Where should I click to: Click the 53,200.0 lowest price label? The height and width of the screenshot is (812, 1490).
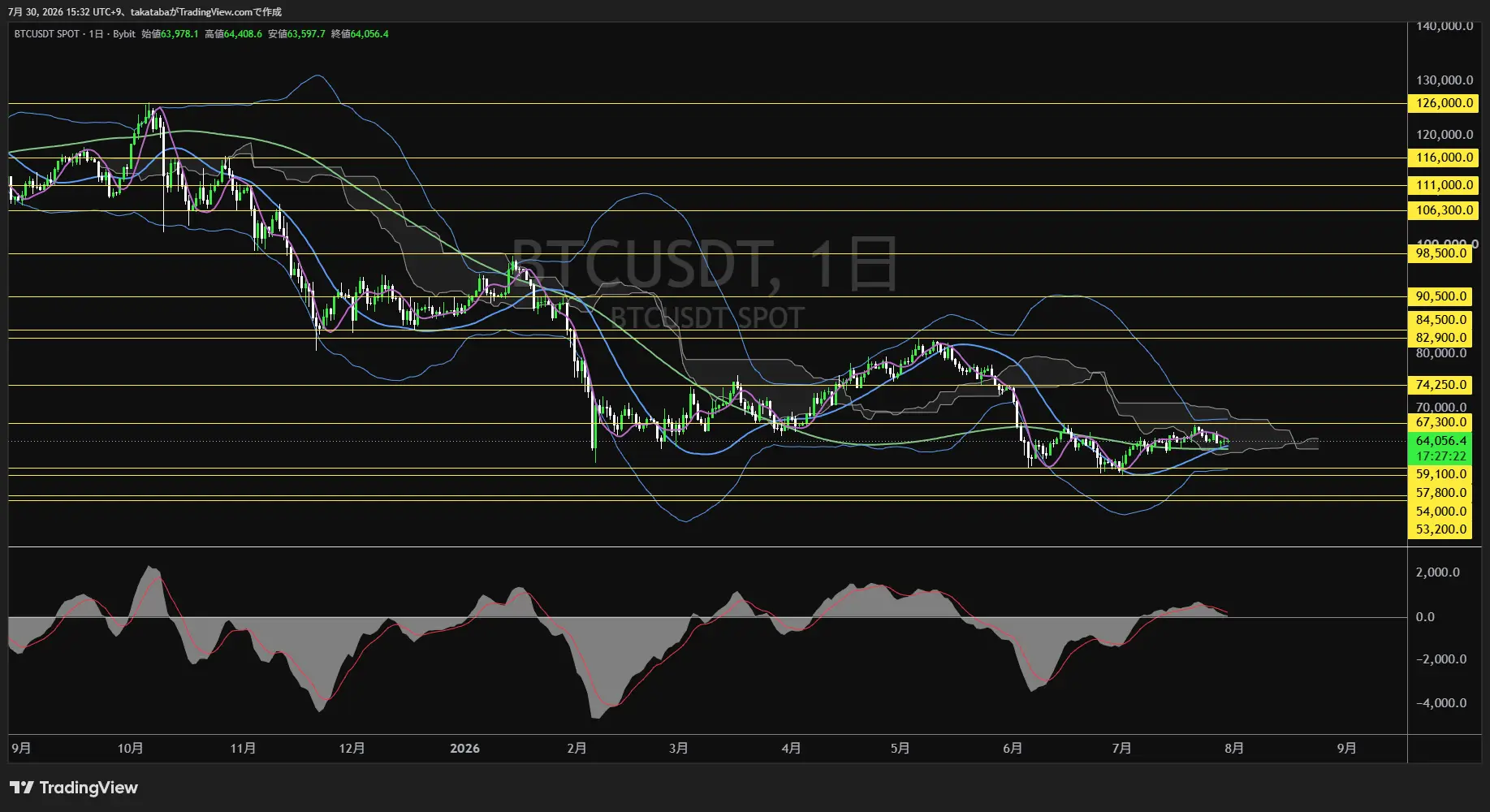pos(1441,529)
